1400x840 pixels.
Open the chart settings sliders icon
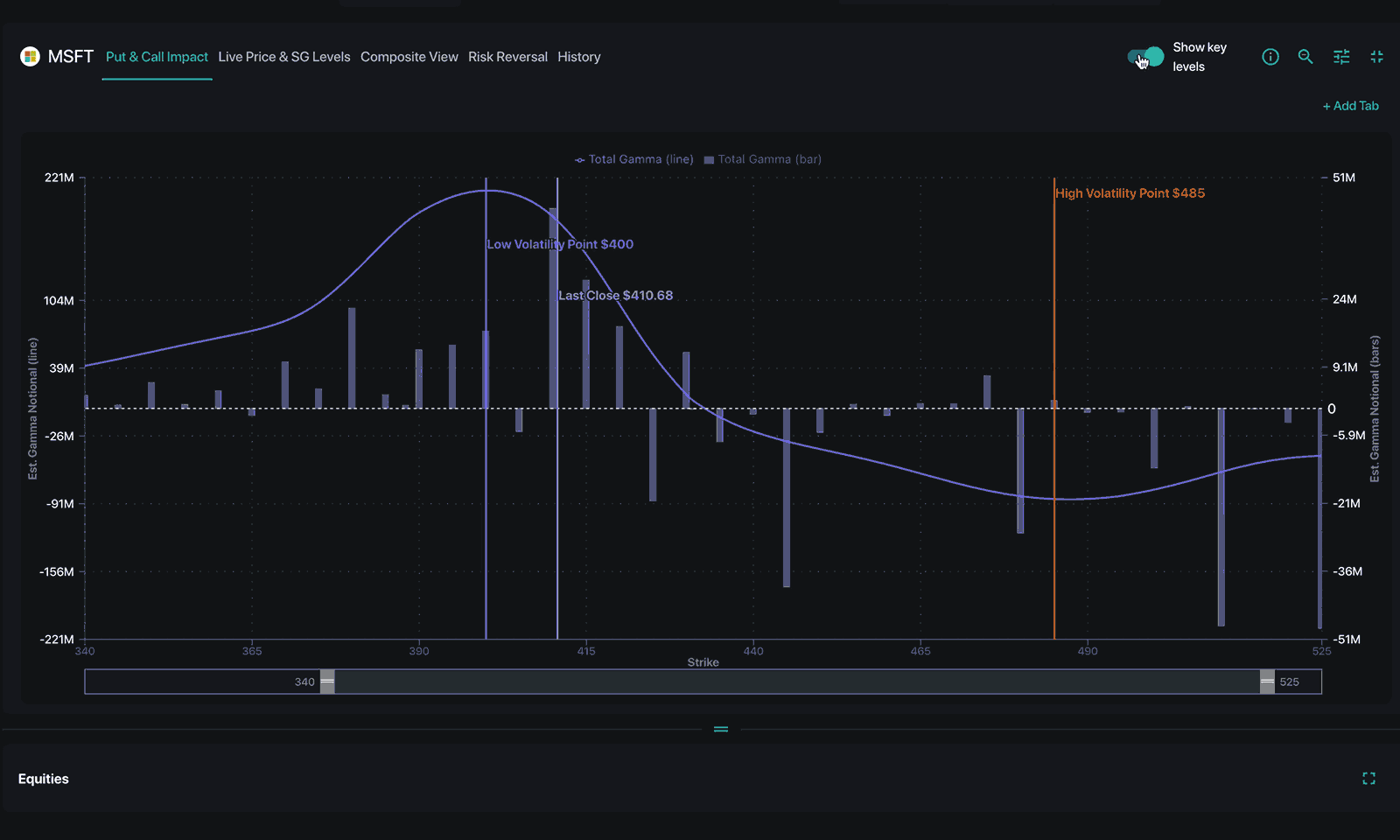pos(1341,56)
